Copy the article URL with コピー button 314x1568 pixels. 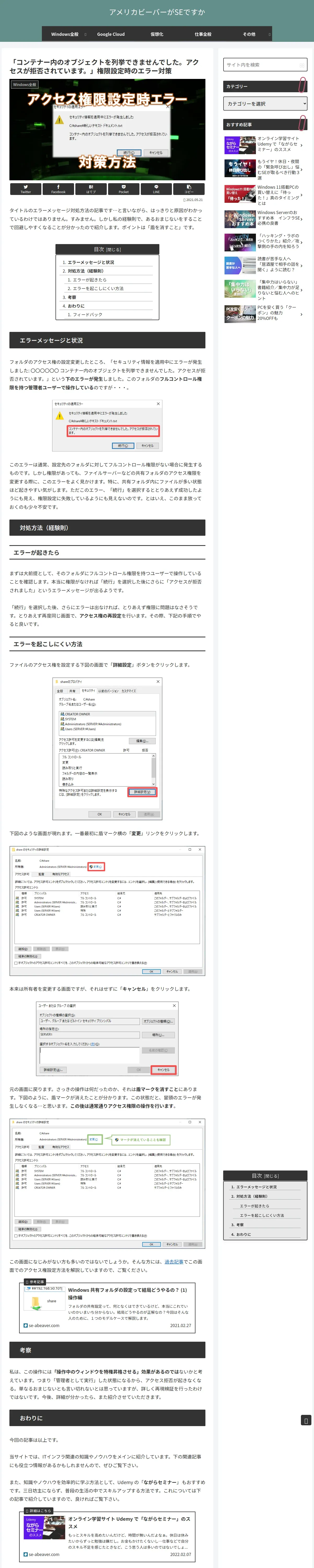189,189
